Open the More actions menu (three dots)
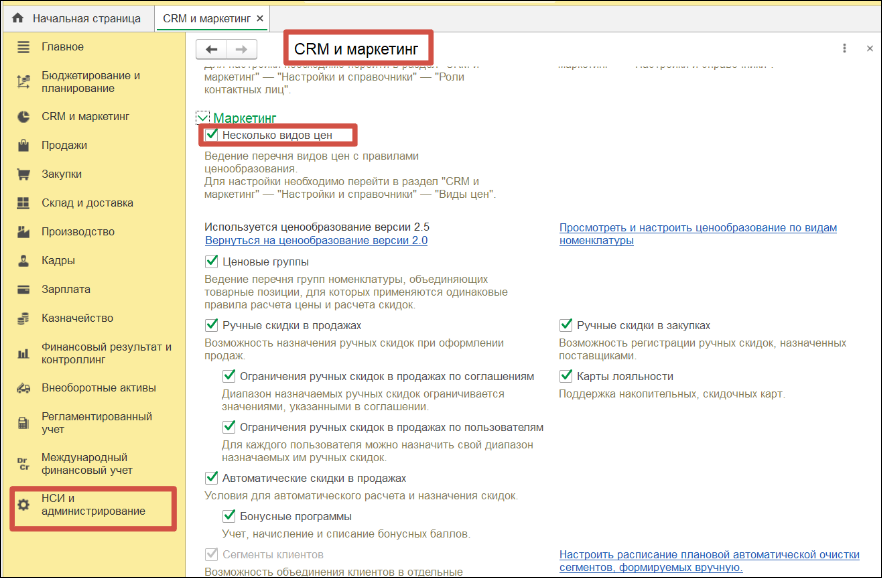Image resolution: width=882 pixels, height=578 pixels. (x=844, y=48)
